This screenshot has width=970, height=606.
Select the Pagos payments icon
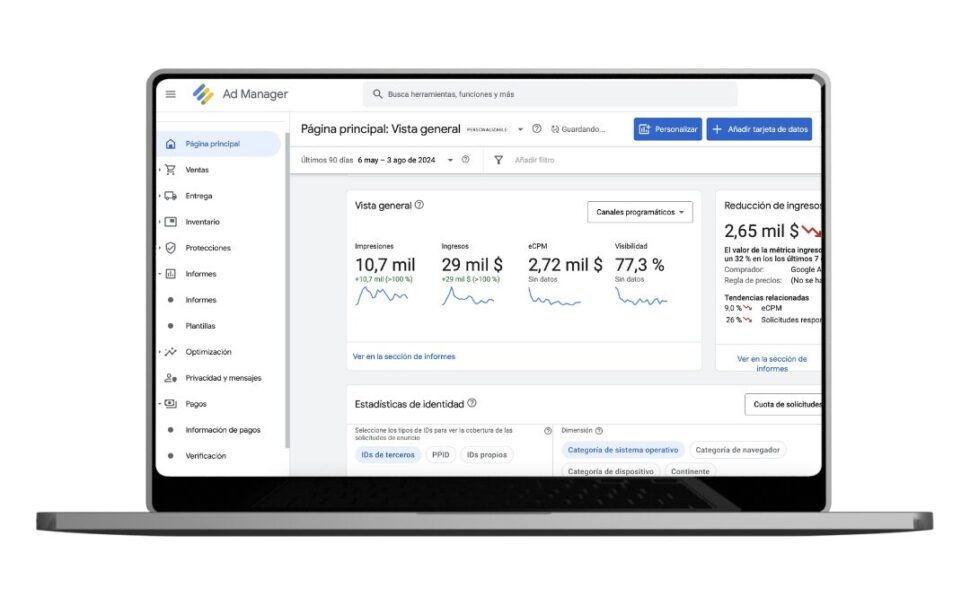coord(170,404)
